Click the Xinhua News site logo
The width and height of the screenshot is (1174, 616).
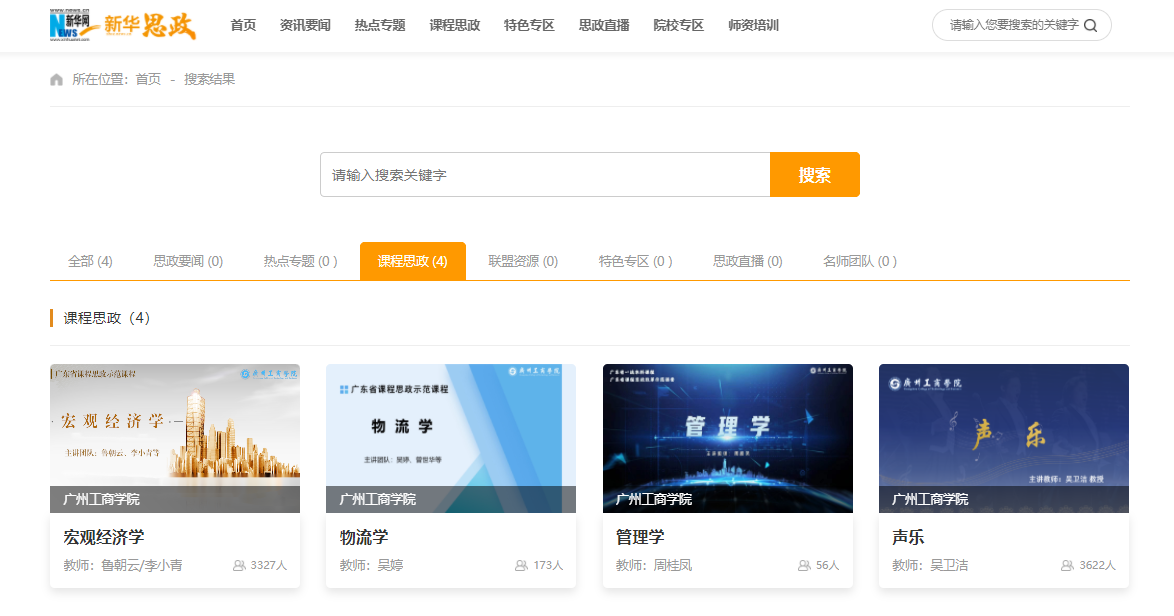[122, 25]
